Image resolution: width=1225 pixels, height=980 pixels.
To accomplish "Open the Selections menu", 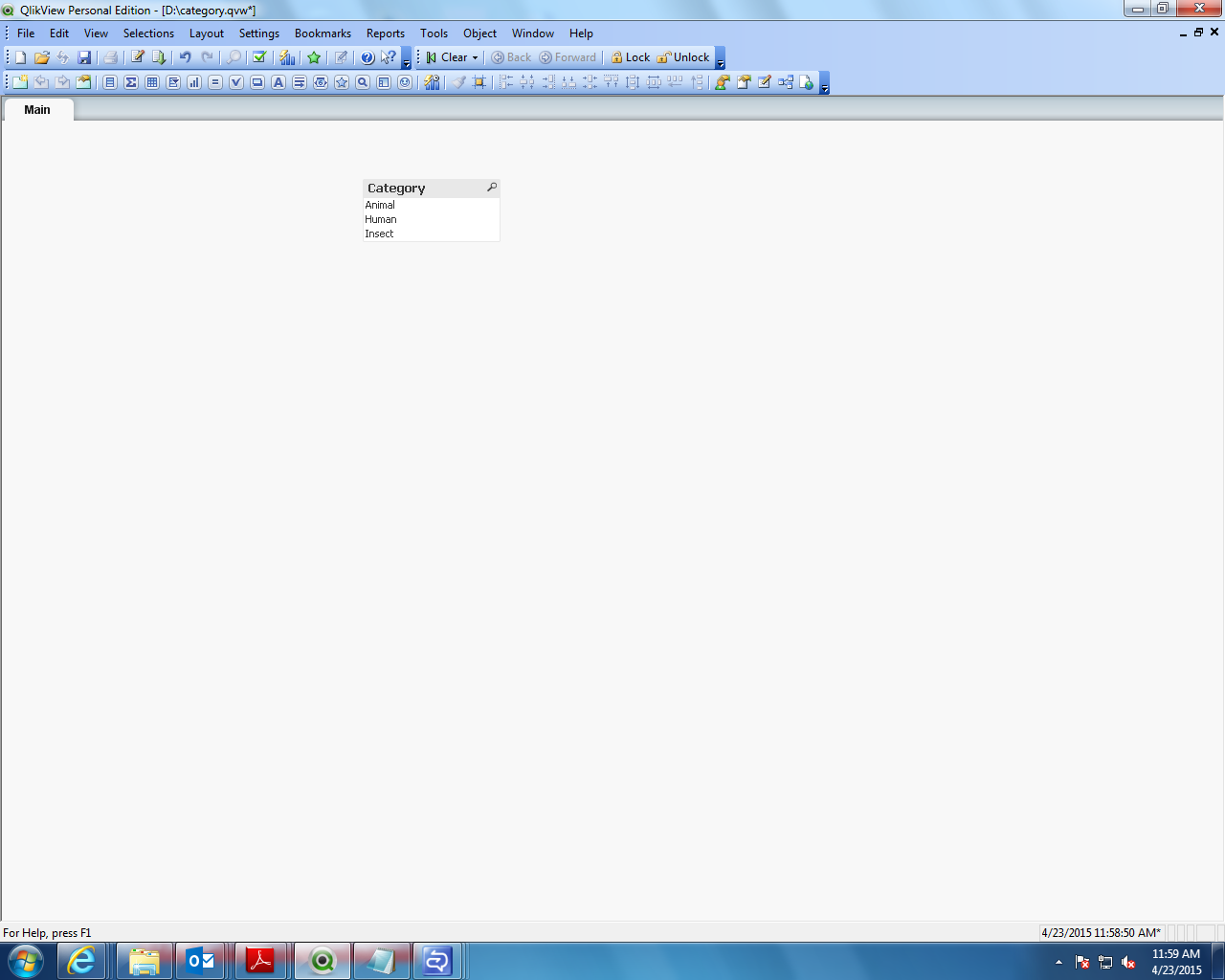I will pos(148,33).
